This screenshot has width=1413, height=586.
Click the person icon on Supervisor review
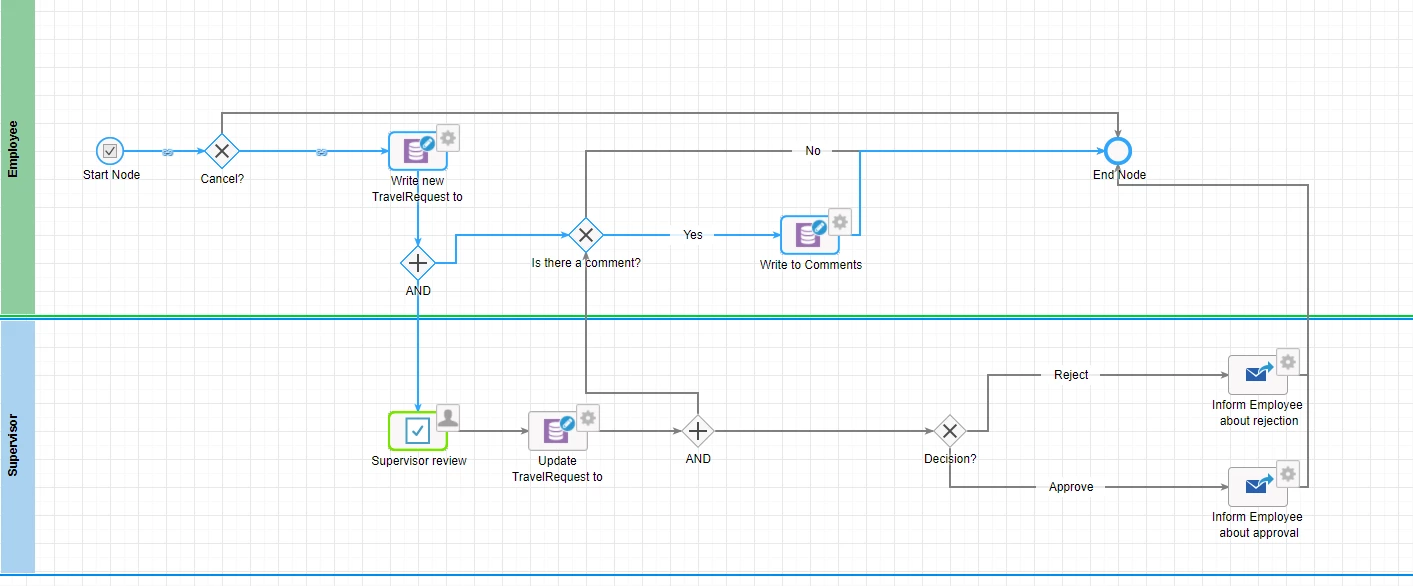click(x=449, y=417)
